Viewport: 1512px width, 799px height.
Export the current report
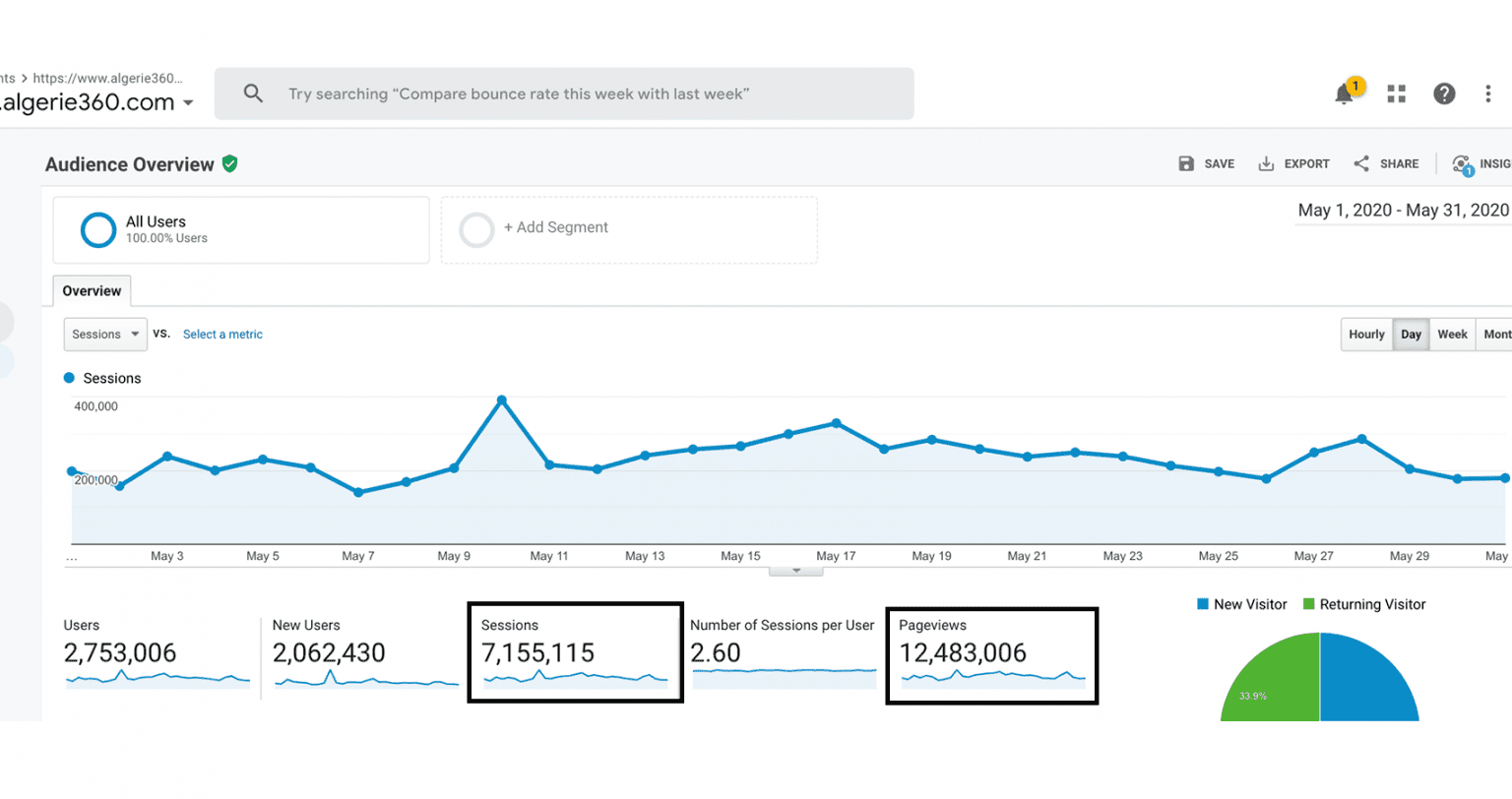pyautogui.click(x=1293, y=163)
